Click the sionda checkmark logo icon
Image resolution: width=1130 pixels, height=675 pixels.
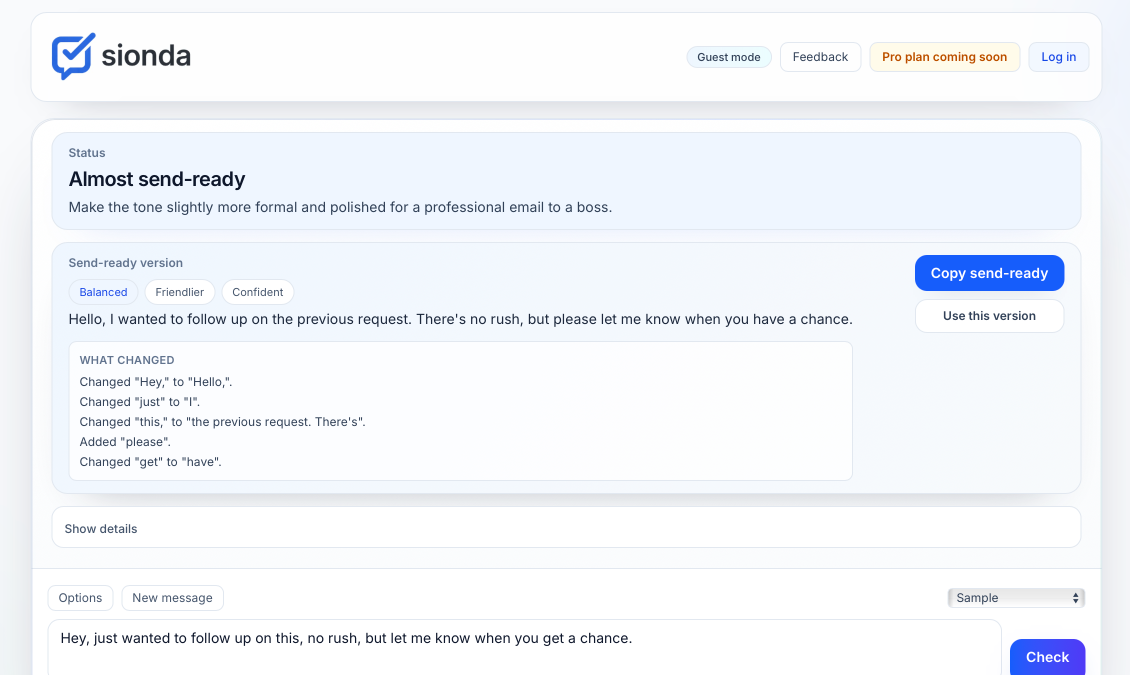click(x=73, y=56)
